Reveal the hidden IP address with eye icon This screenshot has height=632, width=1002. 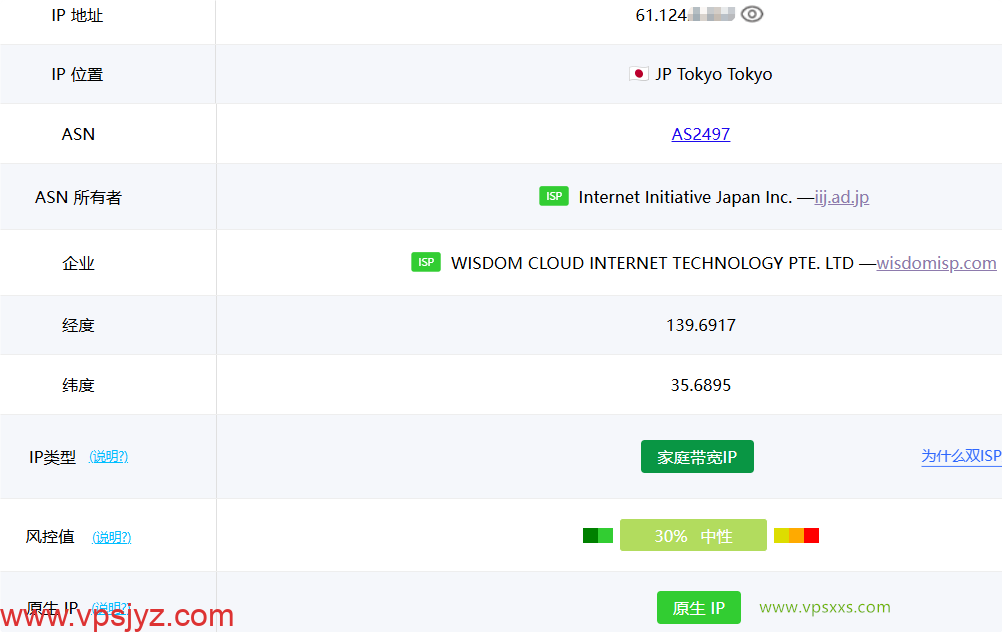click(752, 14)
